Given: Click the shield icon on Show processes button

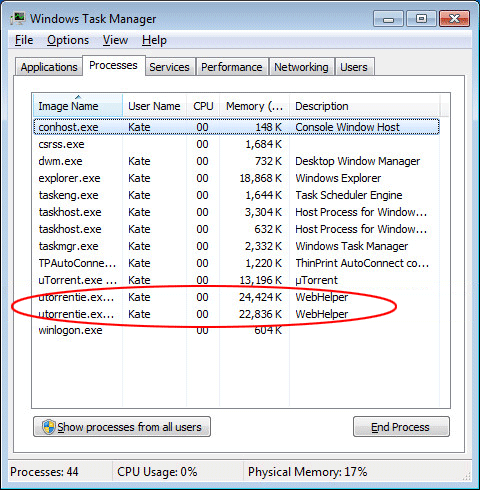Looking at the screenshot, I should point(49,427).
